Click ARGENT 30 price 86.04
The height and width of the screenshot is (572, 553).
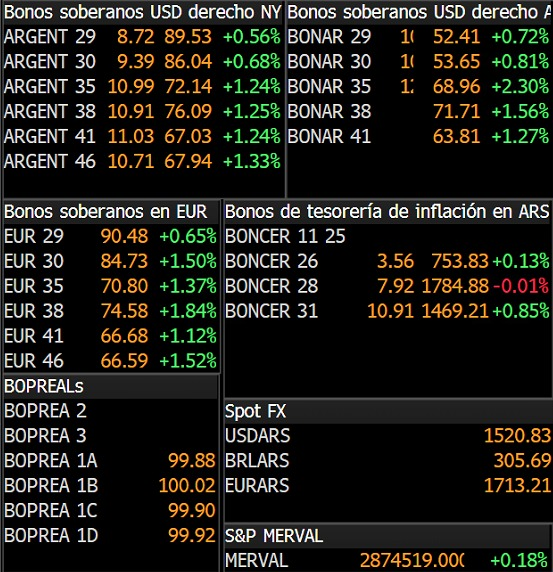(188, 62)
